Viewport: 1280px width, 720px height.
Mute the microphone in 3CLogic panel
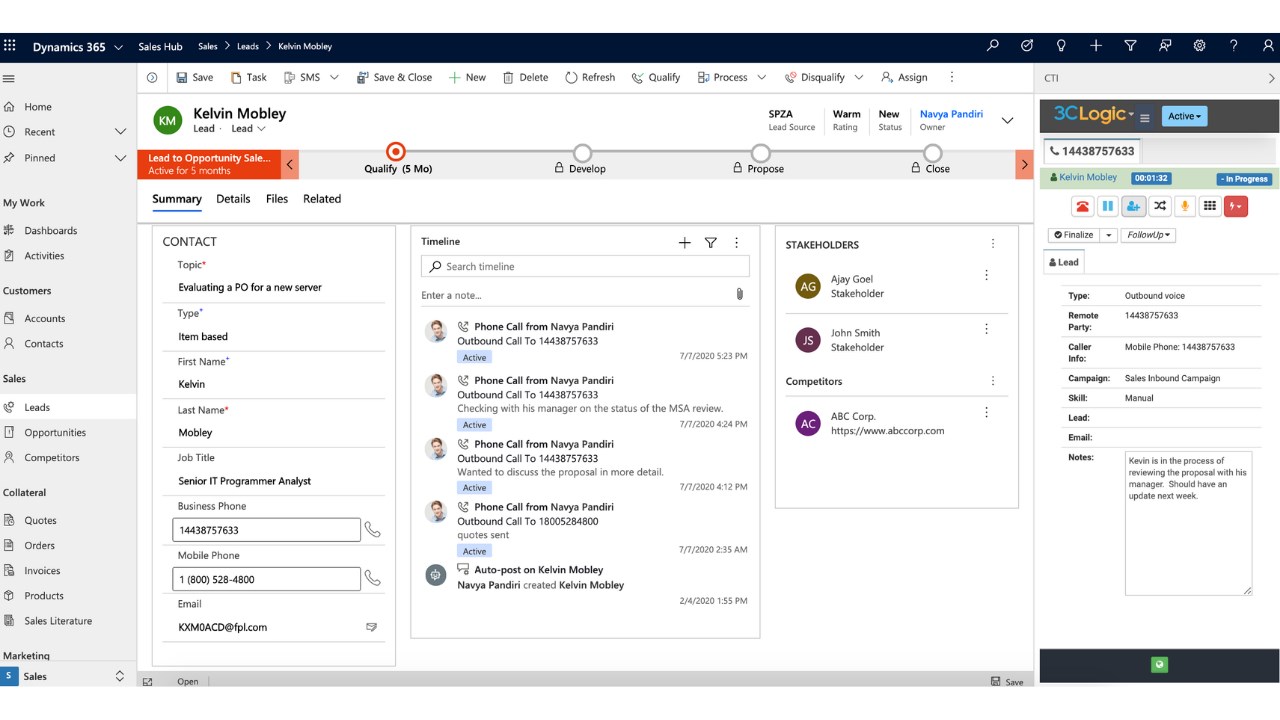point(1185,206)
